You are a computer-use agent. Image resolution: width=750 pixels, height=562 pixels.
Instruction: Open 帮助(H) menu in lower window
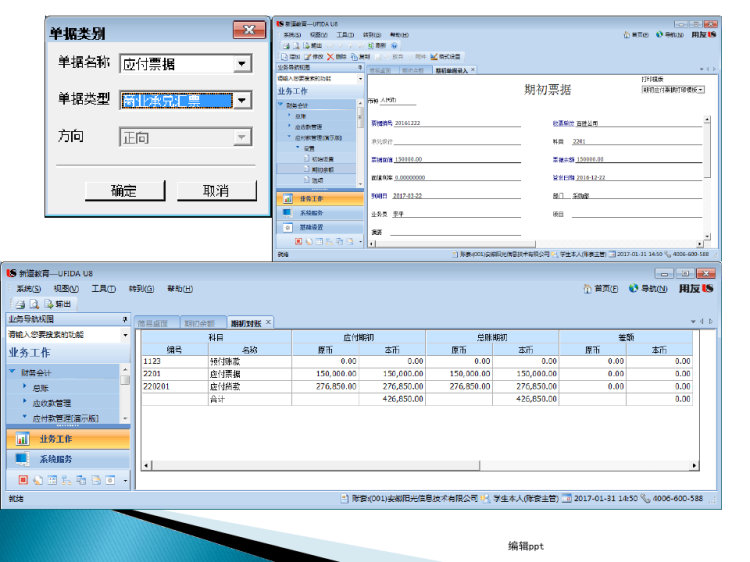180,289
